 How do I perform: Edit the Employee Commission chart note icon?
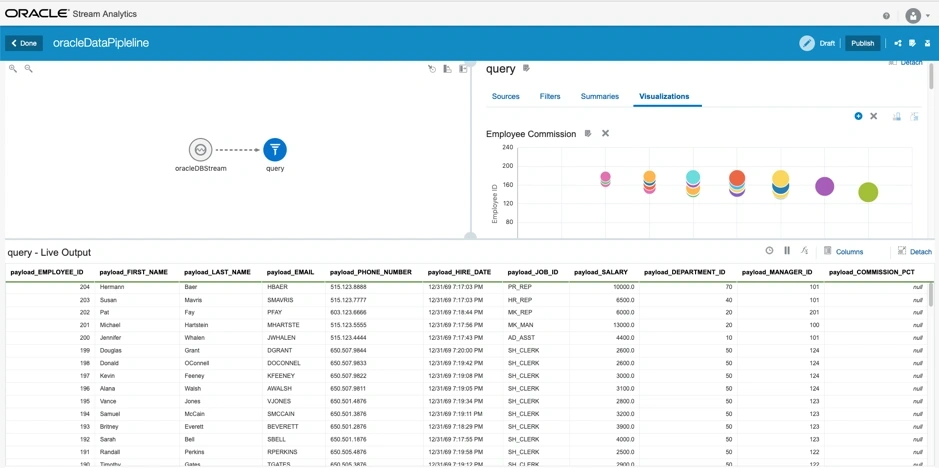pyautogui.click(x=588, y=134)
